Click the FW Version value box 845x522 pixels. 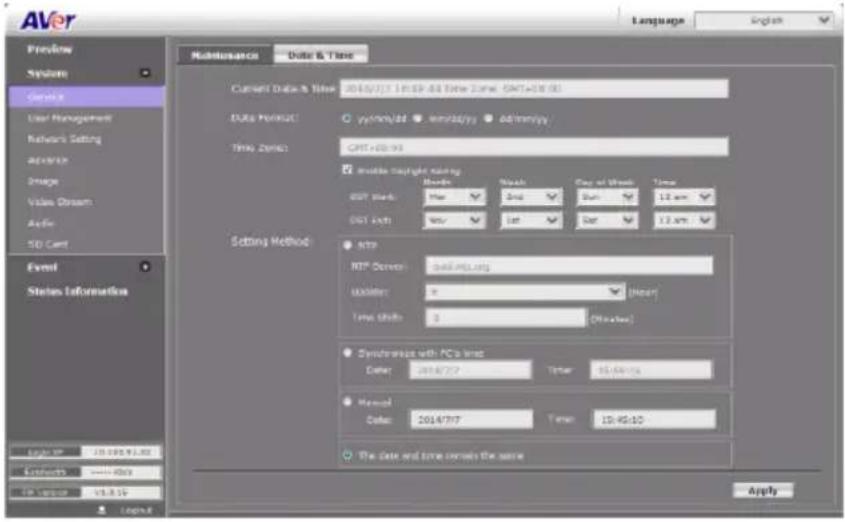121,492
